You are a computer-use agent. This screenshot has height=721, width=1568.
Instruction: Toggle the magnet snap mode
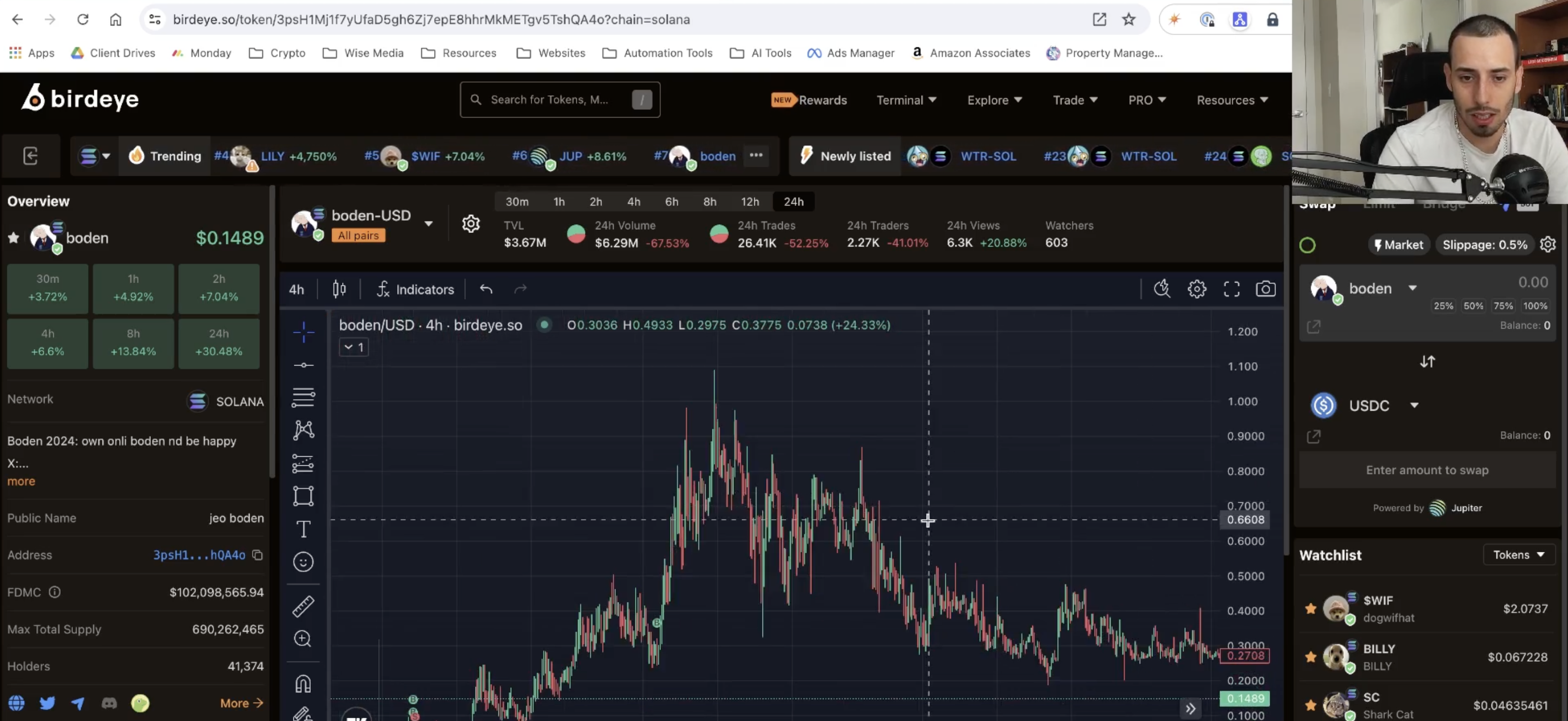[x=303, y=683]
